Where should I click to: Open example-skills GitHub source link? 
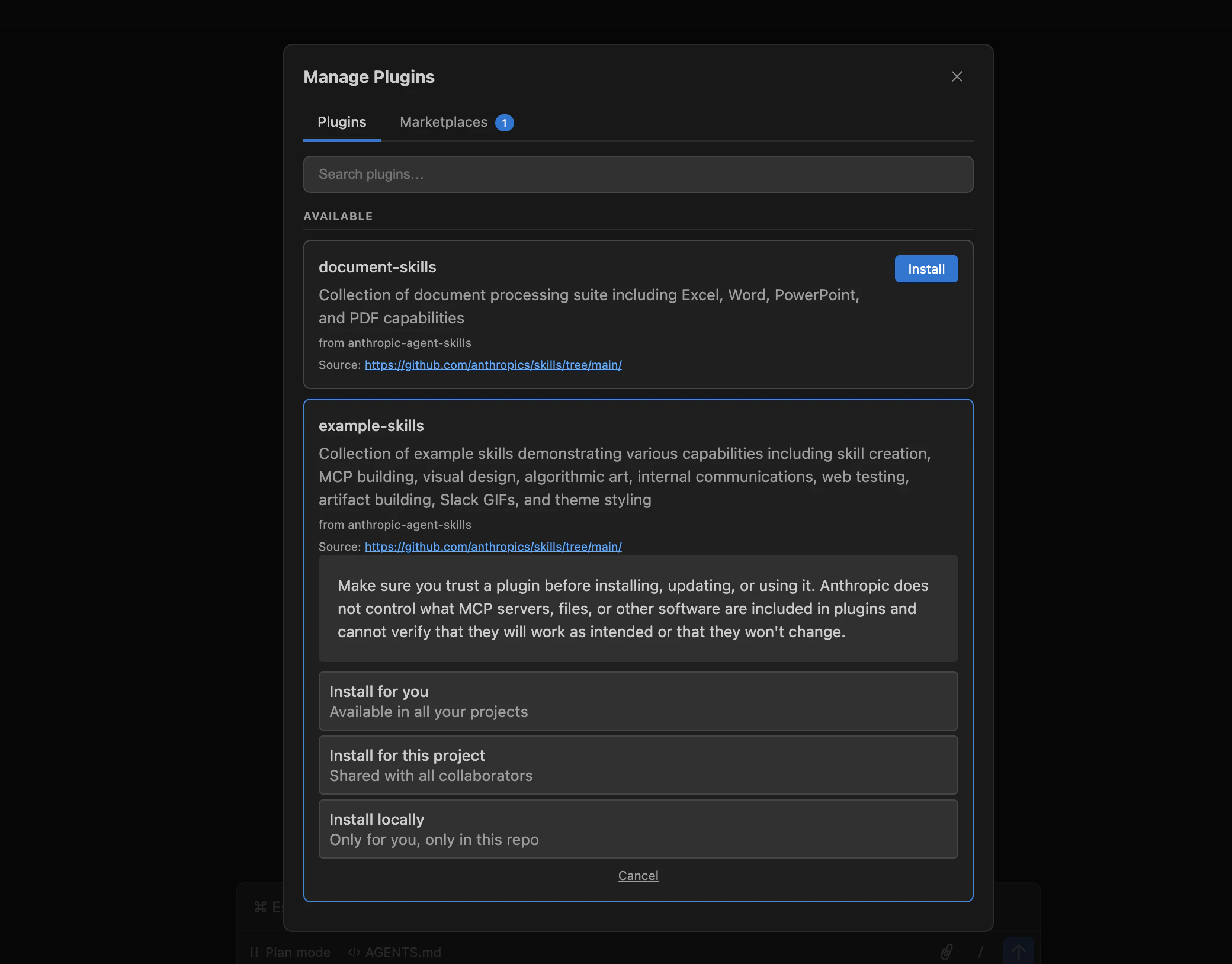pos(493,547)
